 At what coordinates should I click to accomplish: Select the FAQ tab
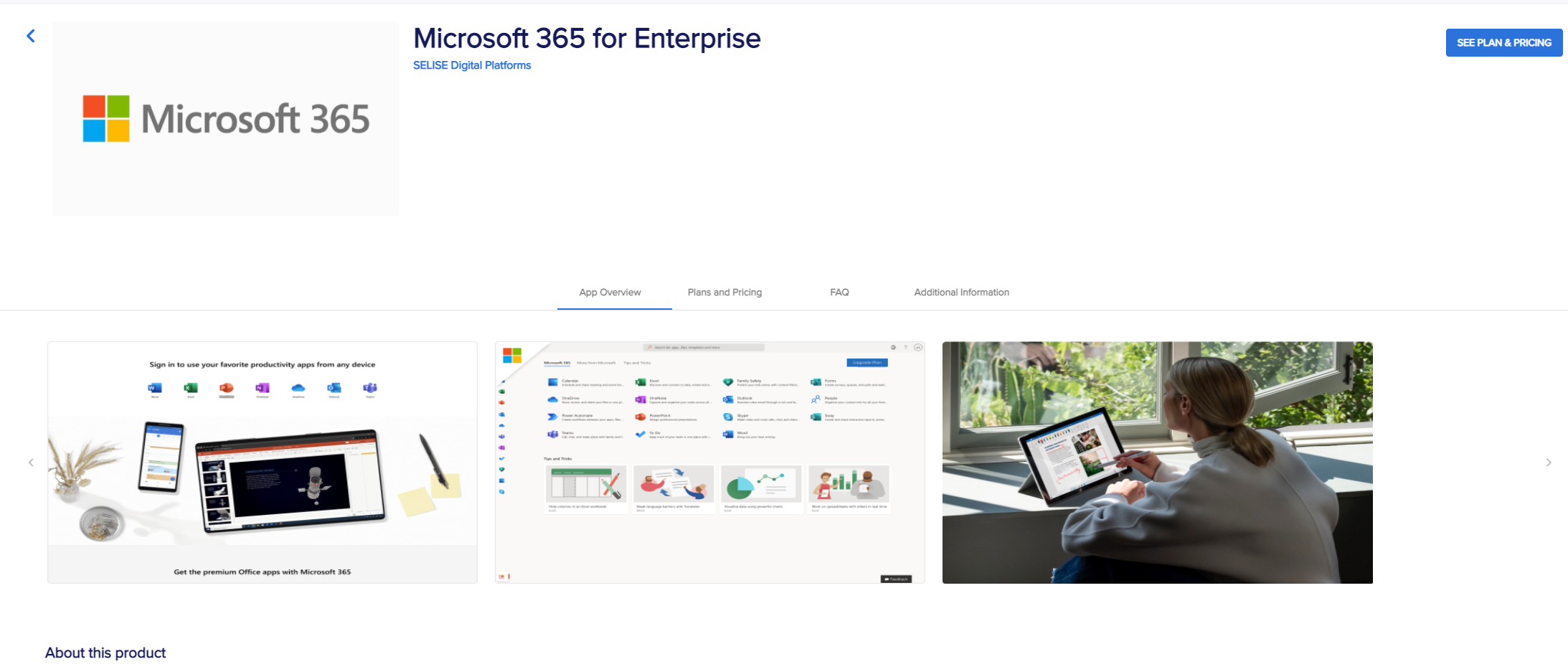(839, 293)
